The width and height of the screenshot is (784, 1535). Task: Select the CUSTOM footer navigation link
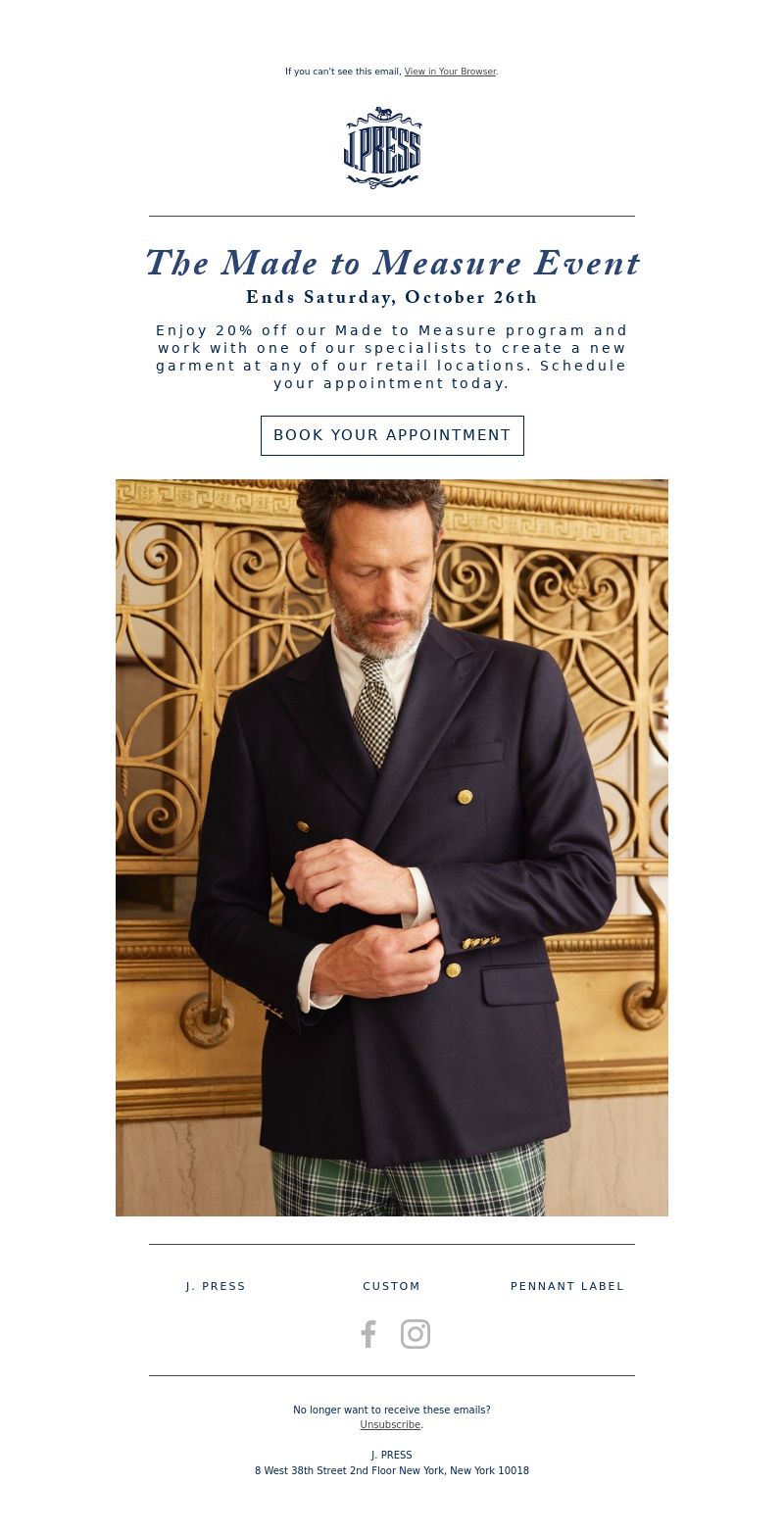click(392, 1286)
